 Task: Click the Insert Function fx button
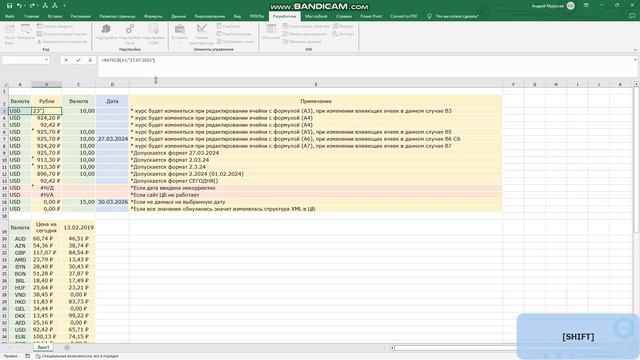click(90, 60)
